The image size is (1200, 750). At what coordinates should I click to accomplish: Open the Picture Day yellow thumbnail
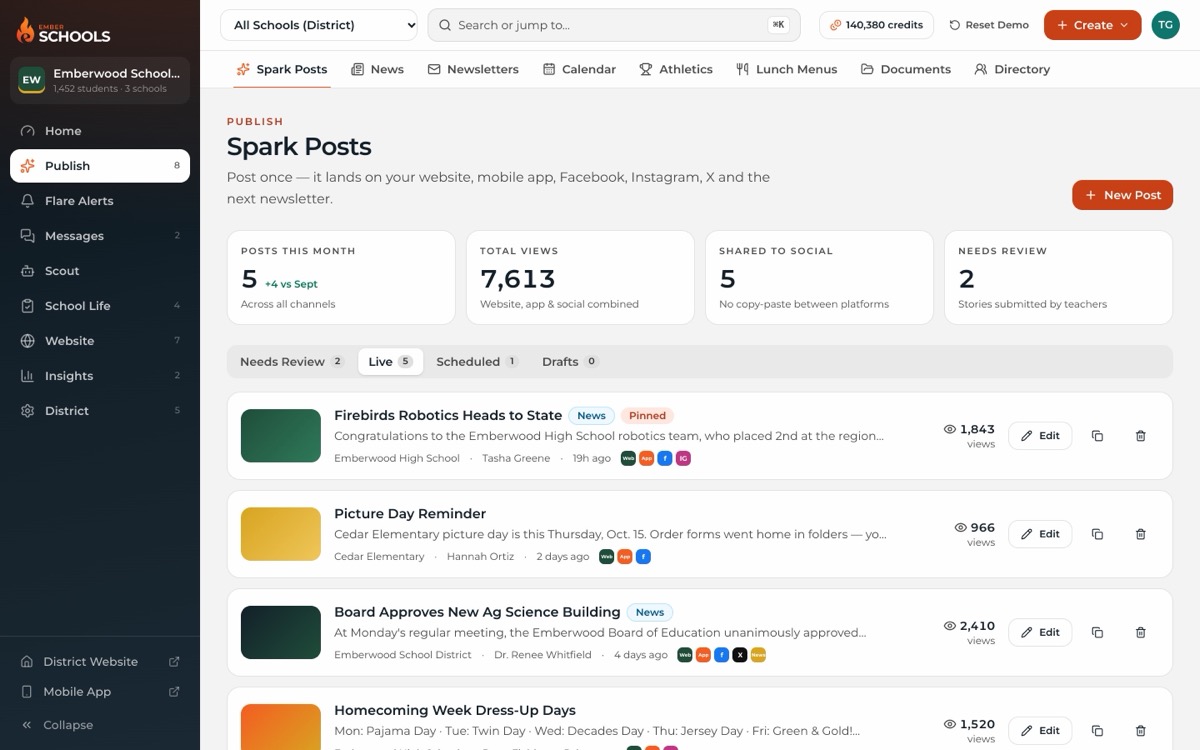281,534
